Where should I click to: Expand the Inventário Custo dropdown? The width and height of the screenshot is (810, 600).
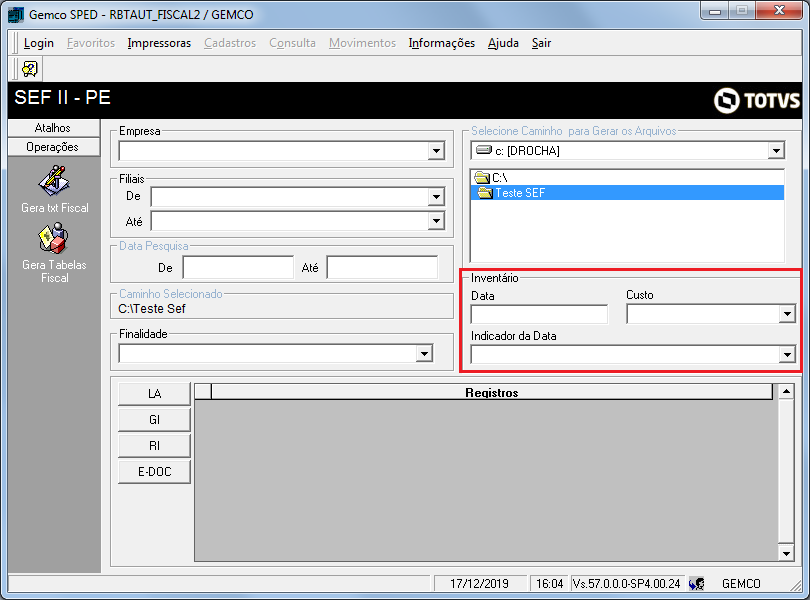click(x=787, y=314)
